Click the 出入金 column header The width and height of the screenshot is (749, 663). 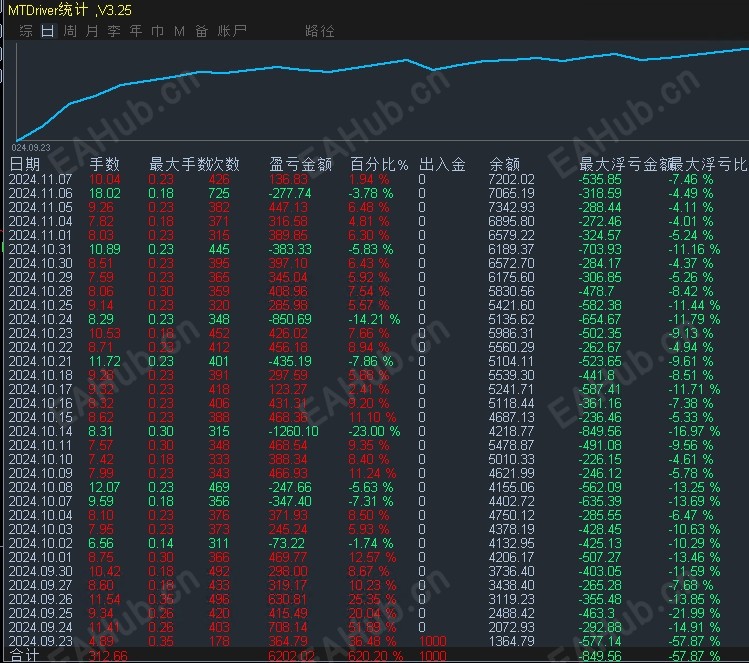442,164
